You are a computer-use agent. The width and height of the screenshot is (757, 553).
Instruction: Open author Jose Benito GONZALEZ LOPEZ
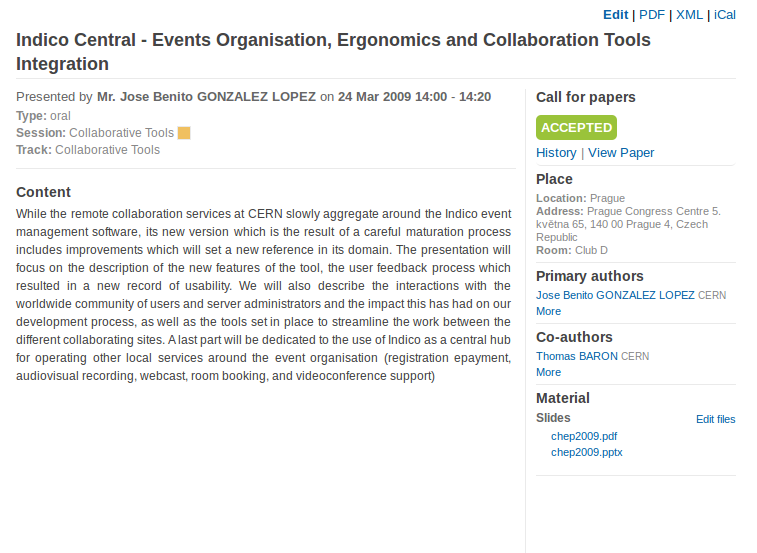(x=615, y=295)
